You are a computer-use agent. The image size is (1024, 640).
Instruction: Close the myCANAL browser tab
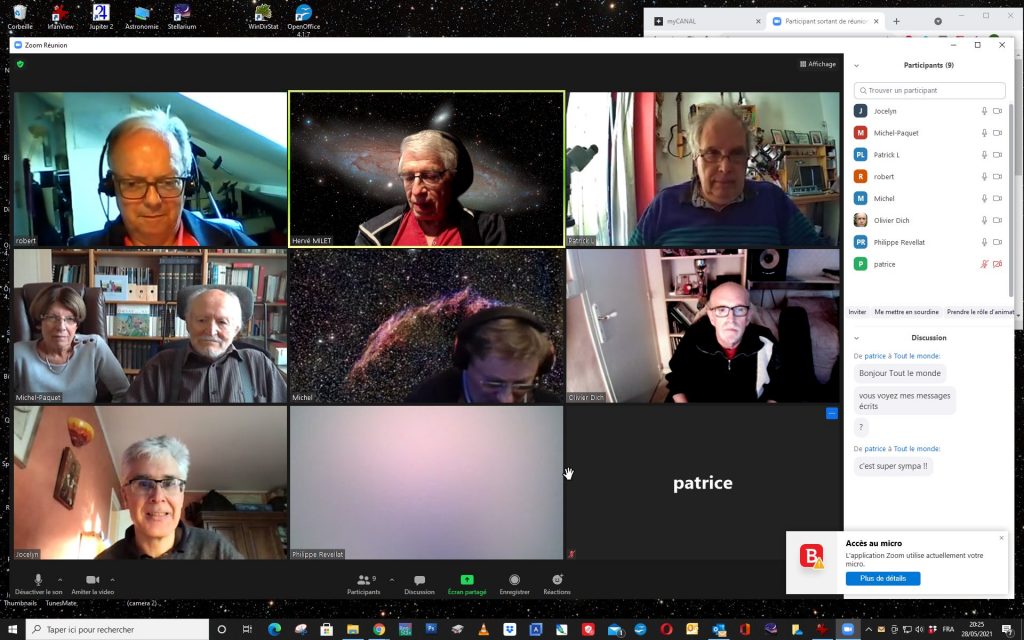coord(758,21)
